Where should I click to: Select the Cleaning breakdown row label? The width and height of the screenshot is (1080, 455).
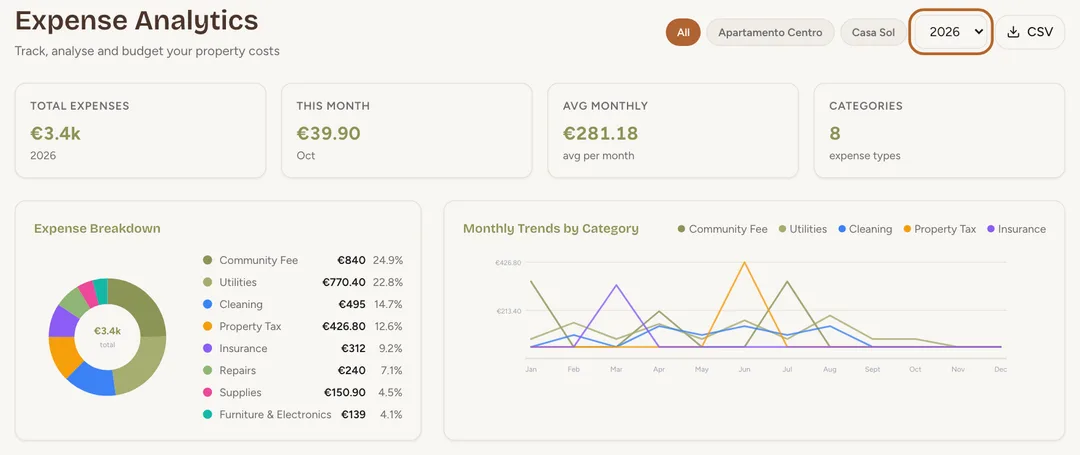tap(240, 304)
